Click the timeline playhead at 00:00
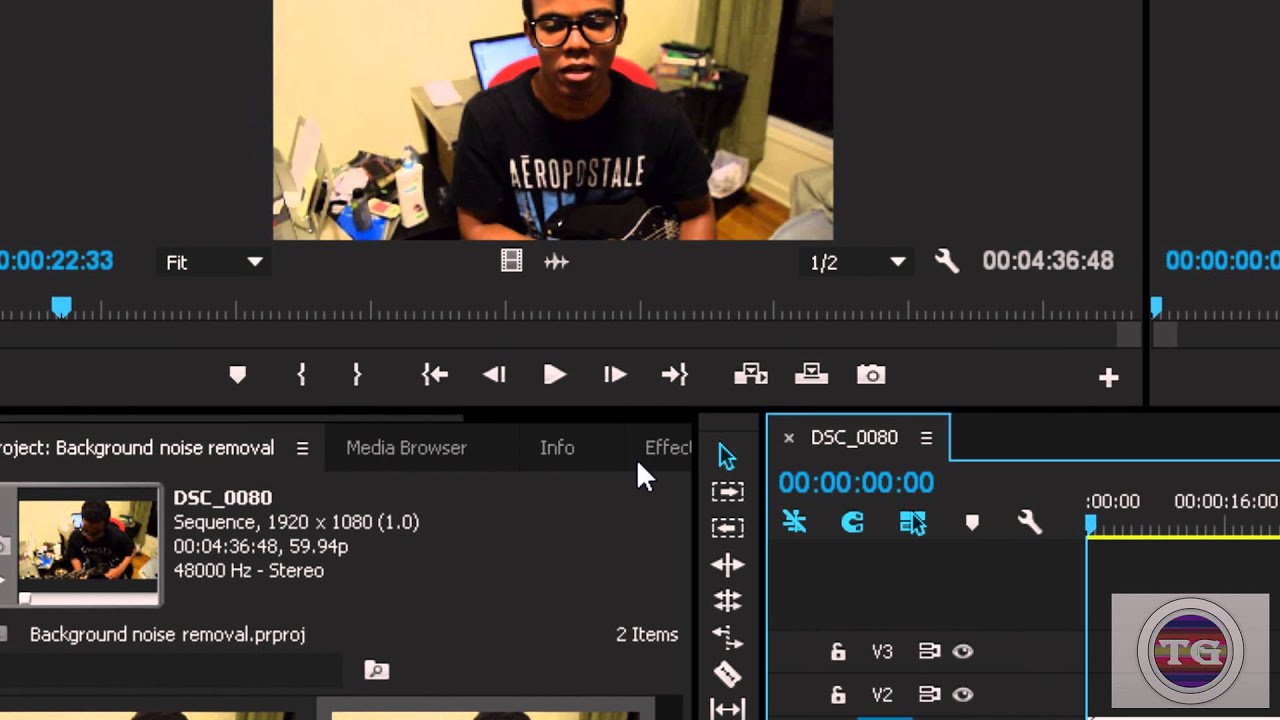Screen dimensions: 1280x720 click(x=1091, y=524)
